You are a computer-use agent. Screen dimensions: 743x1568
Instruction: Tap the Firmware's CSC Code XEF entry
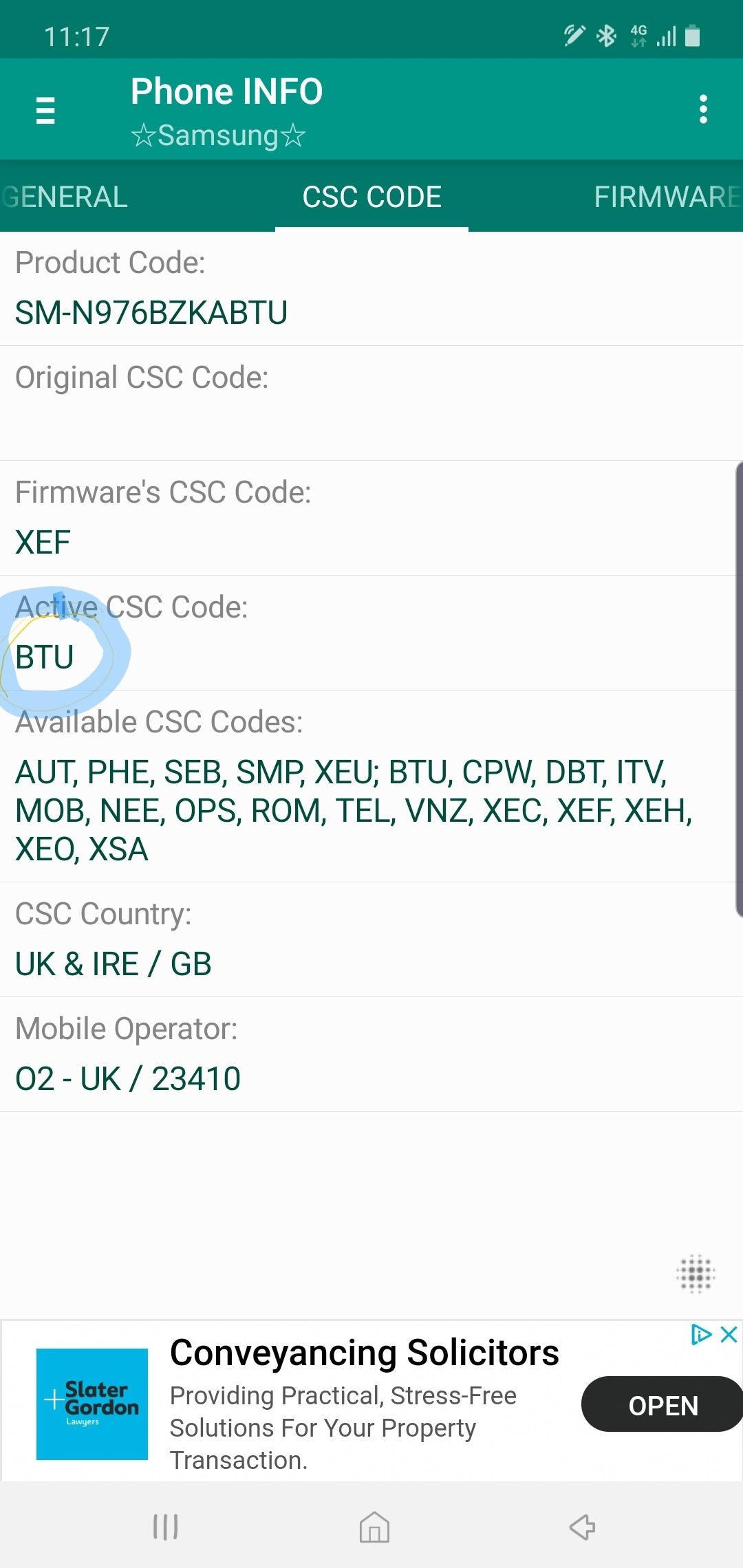pos(43,543)
